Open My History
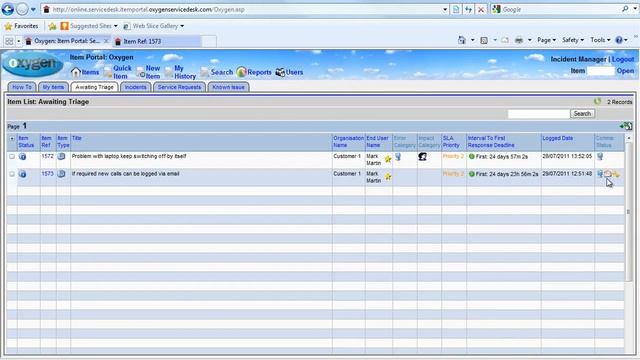This screenshot has width=640, height=360. coord(180,72)
